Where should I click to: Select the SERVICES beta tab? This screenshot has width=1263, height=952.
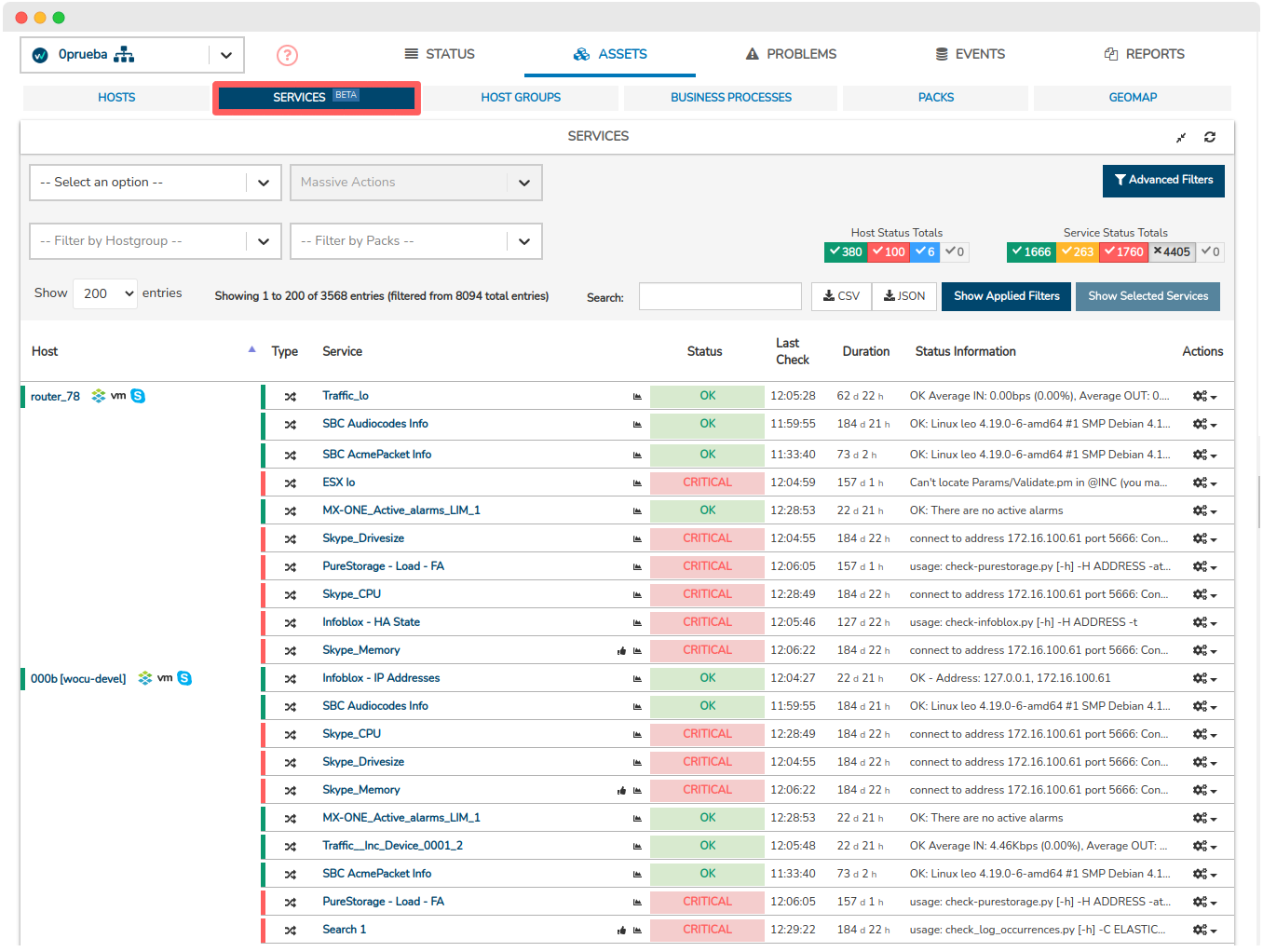[317, 98]
